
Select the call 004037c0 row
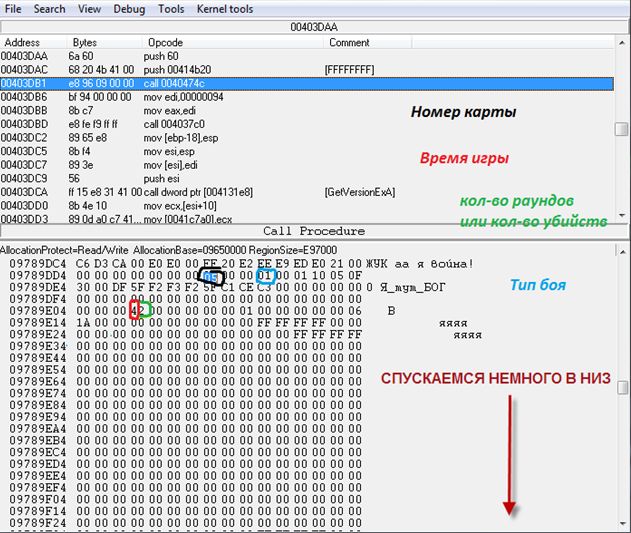(x=307, y=124)
